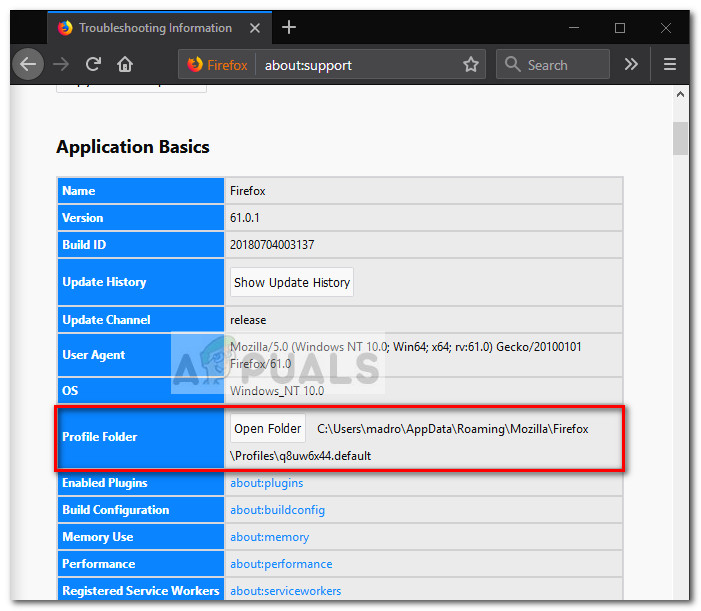Open the about:memory link
This screenshot has height=611, width=701.
click(270, 537)
